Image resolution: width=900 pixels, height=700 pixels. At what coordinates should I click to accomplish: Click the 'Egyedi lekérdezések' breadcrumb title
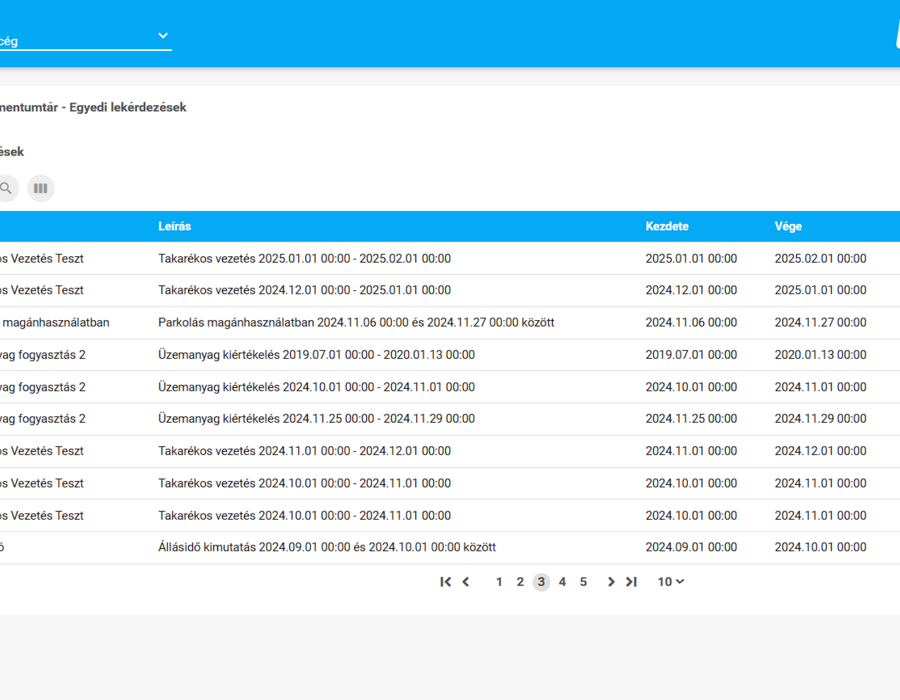click(x=128, y=107)
